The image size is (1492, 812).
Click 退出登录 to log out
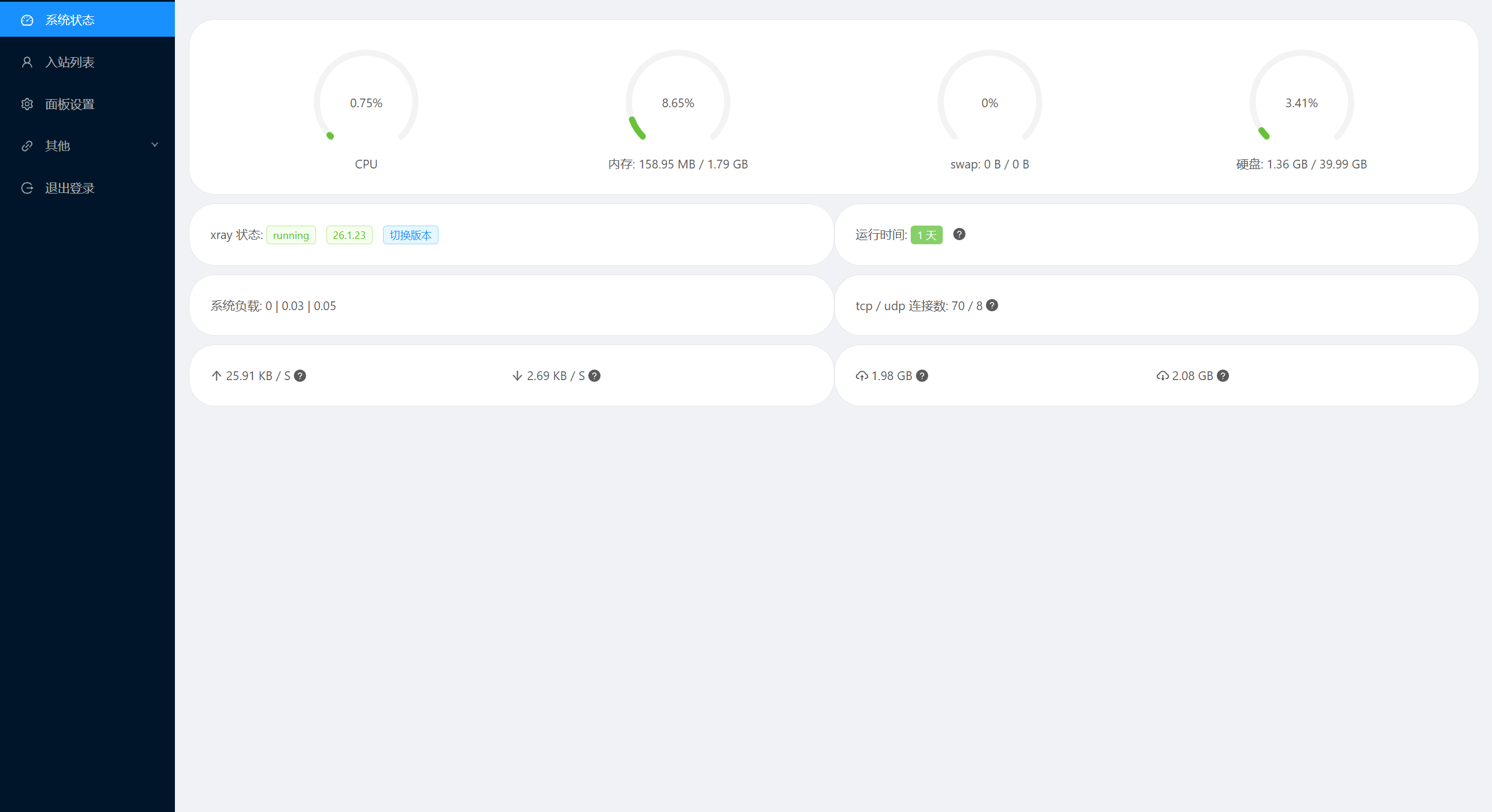tap(70, 188)
